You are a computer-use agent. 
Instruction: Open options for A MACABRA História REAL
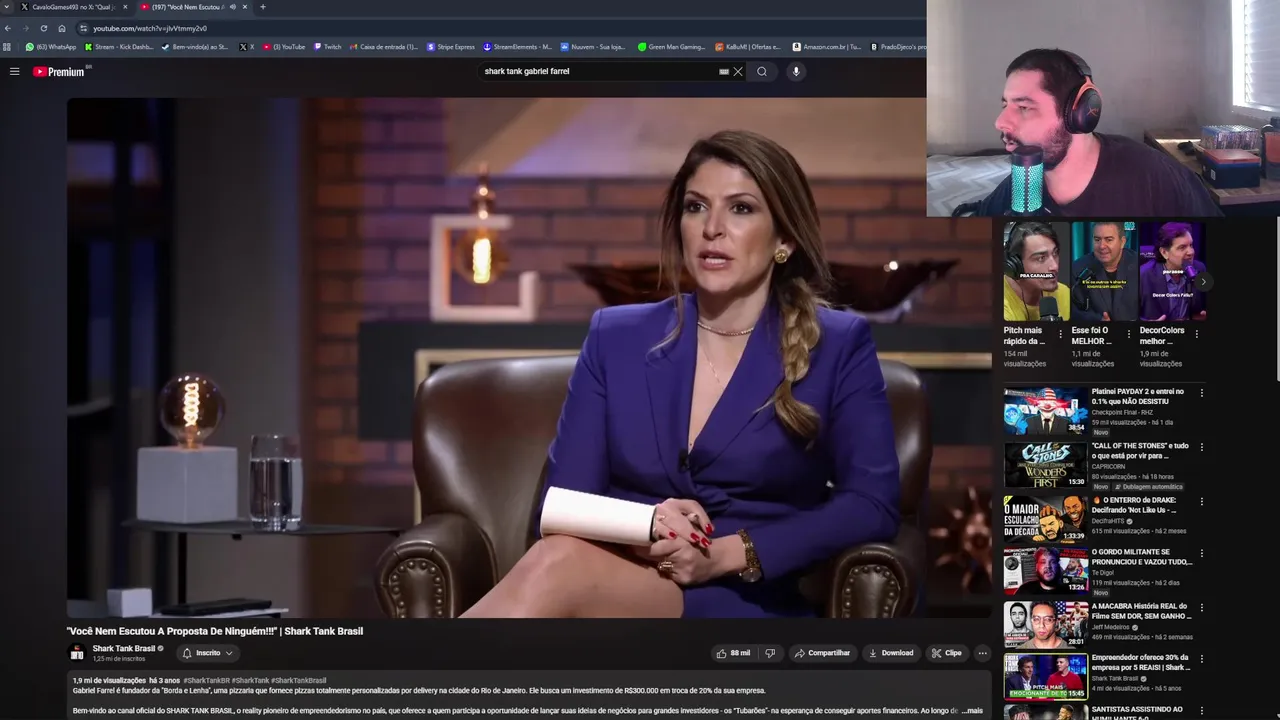click(x=1202, y=607)
